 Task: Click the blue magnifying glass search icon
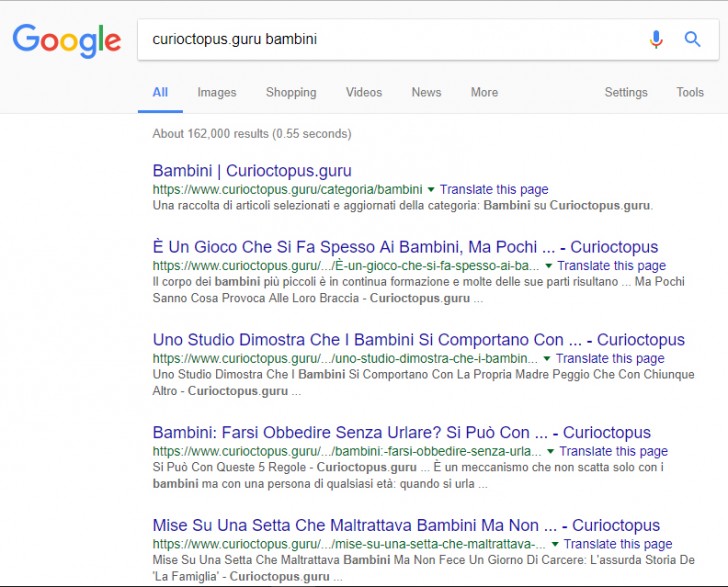pos(692,40)
